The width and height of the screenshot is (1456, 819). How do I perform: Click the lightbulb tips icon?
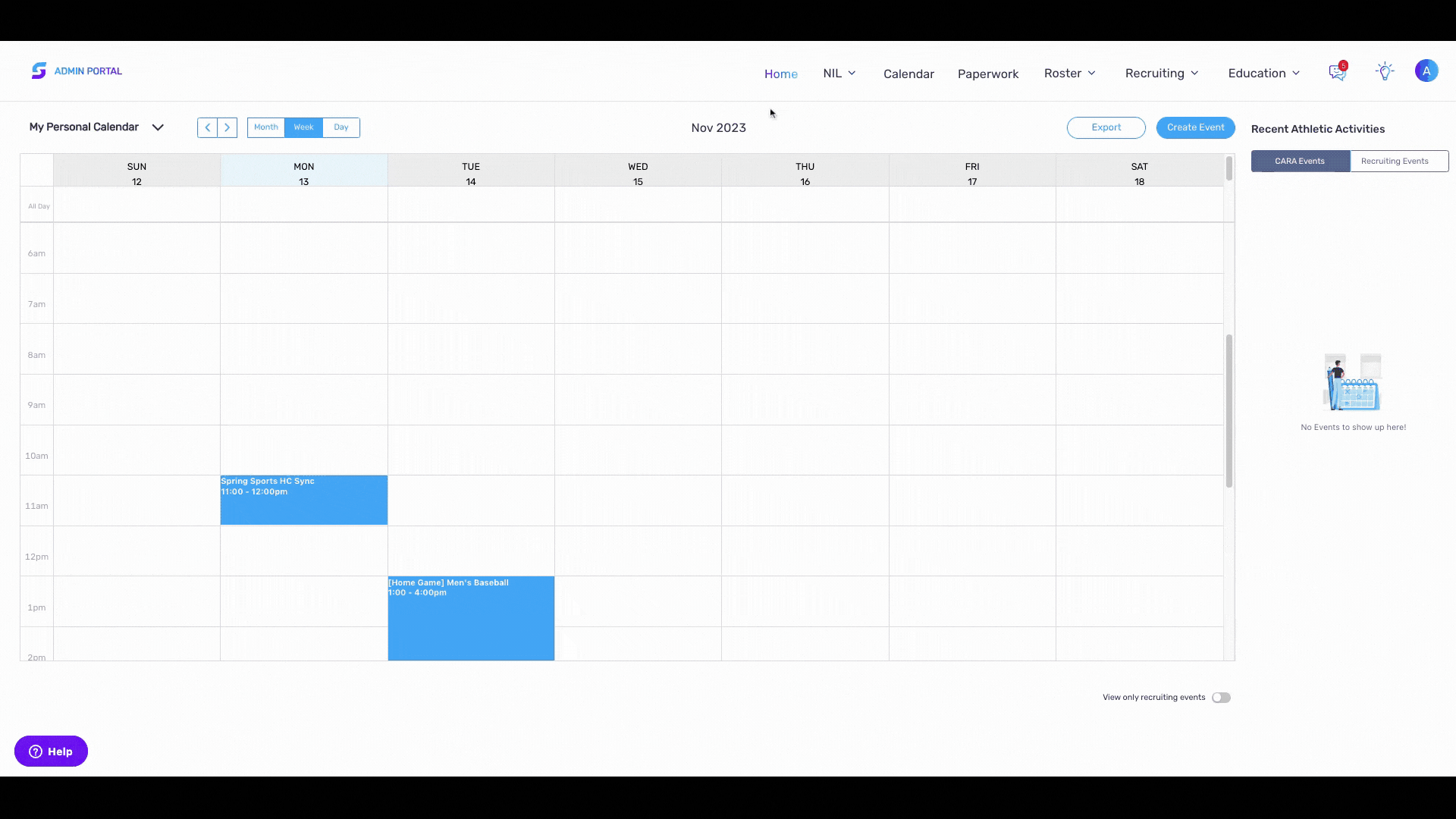click(1385, 72)
